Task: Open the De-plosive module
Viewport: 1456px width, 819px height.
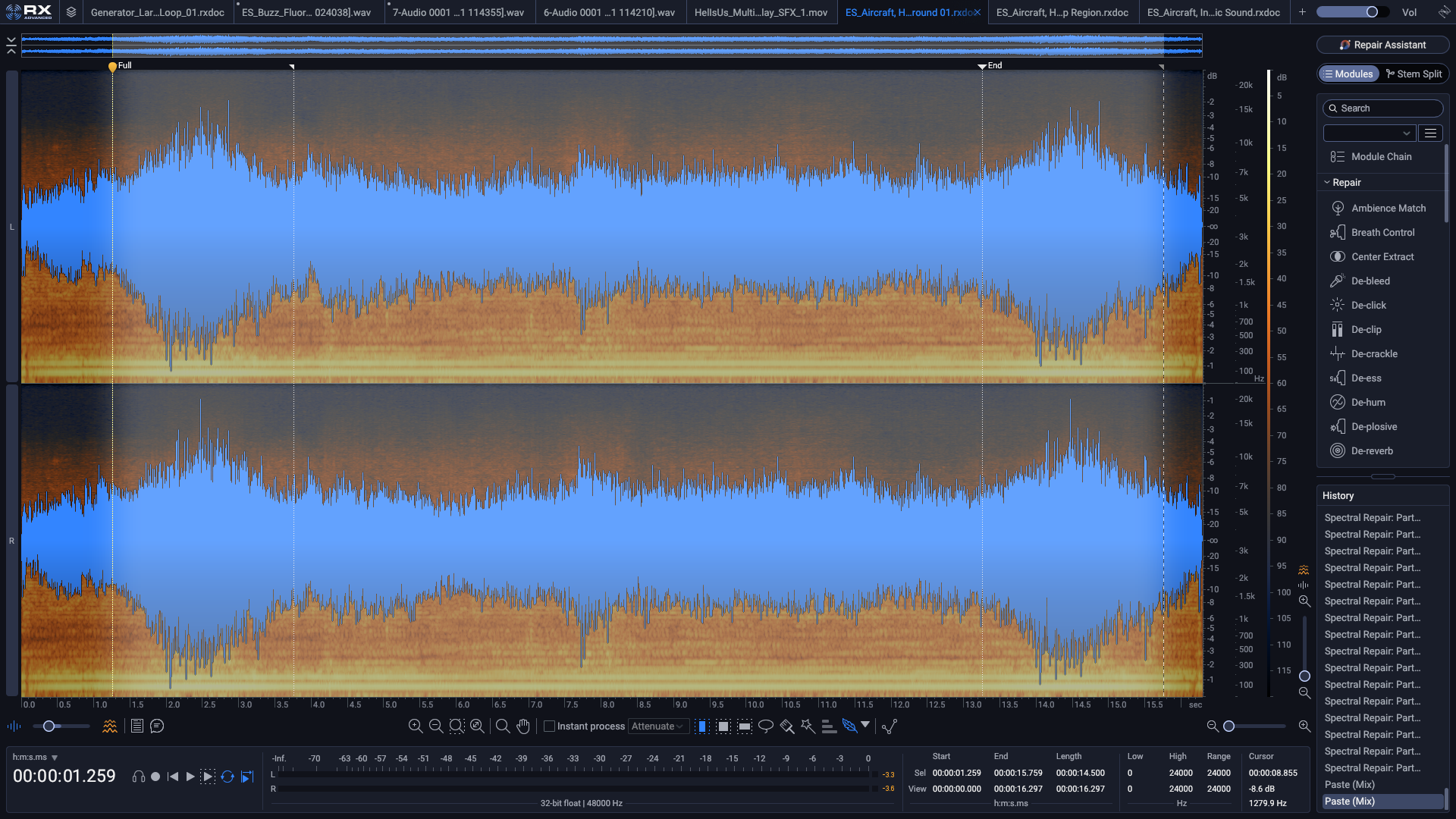Action: 1382,426
